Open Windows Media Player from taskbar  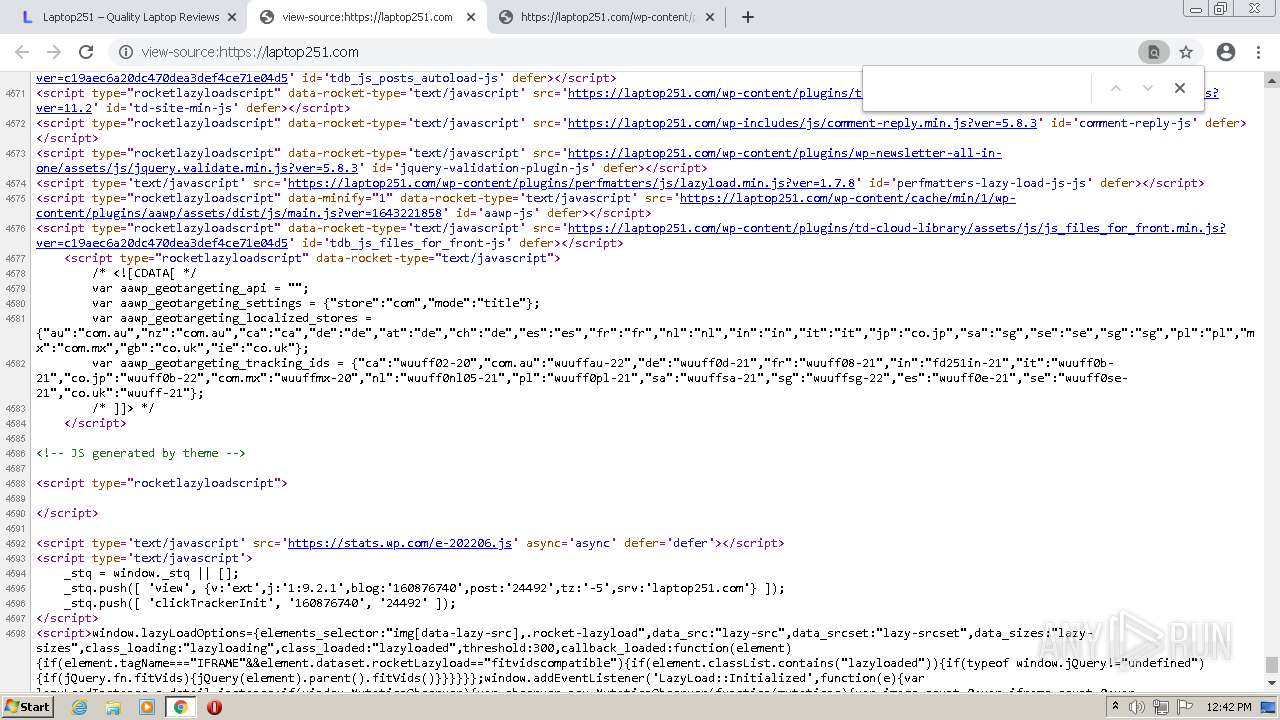pyautogui.click(x=147, y=707)
